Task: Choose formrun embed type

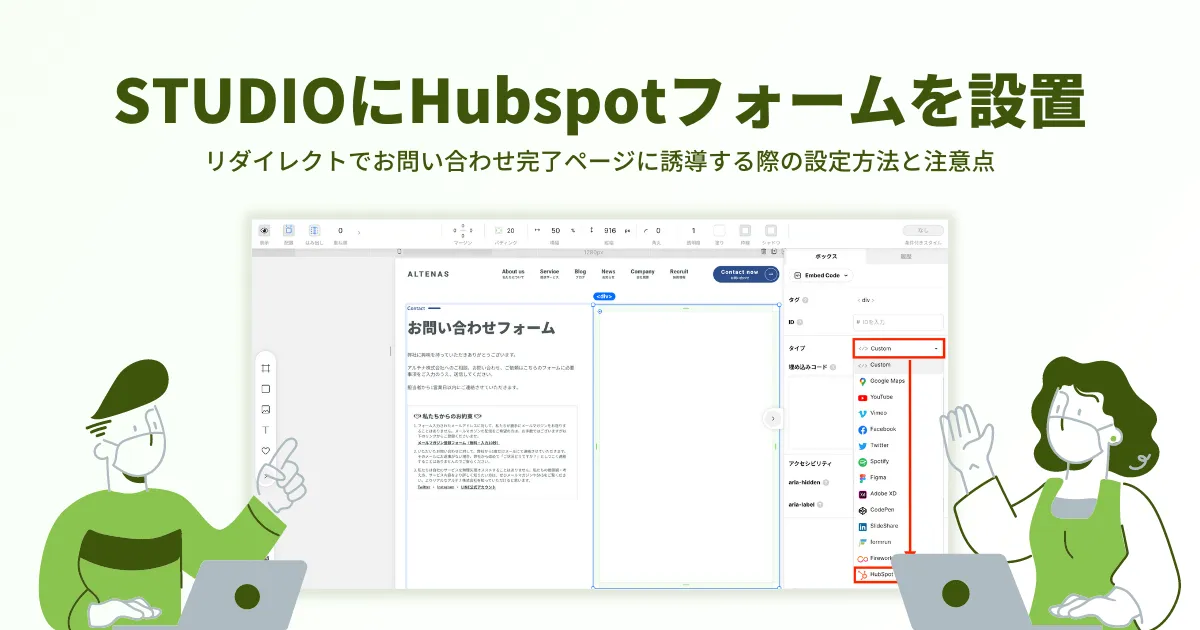Action: point(898,542)
